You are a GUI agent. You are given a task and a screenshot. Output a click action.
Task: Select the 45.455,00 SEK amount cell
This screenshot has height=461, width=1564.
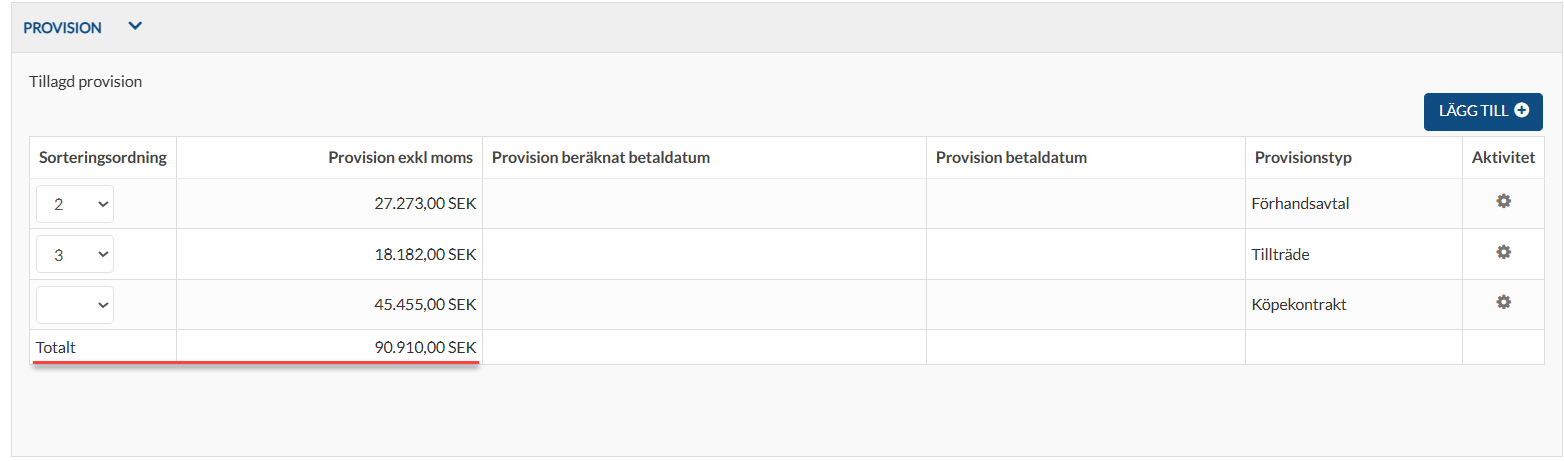coord(329,305)
